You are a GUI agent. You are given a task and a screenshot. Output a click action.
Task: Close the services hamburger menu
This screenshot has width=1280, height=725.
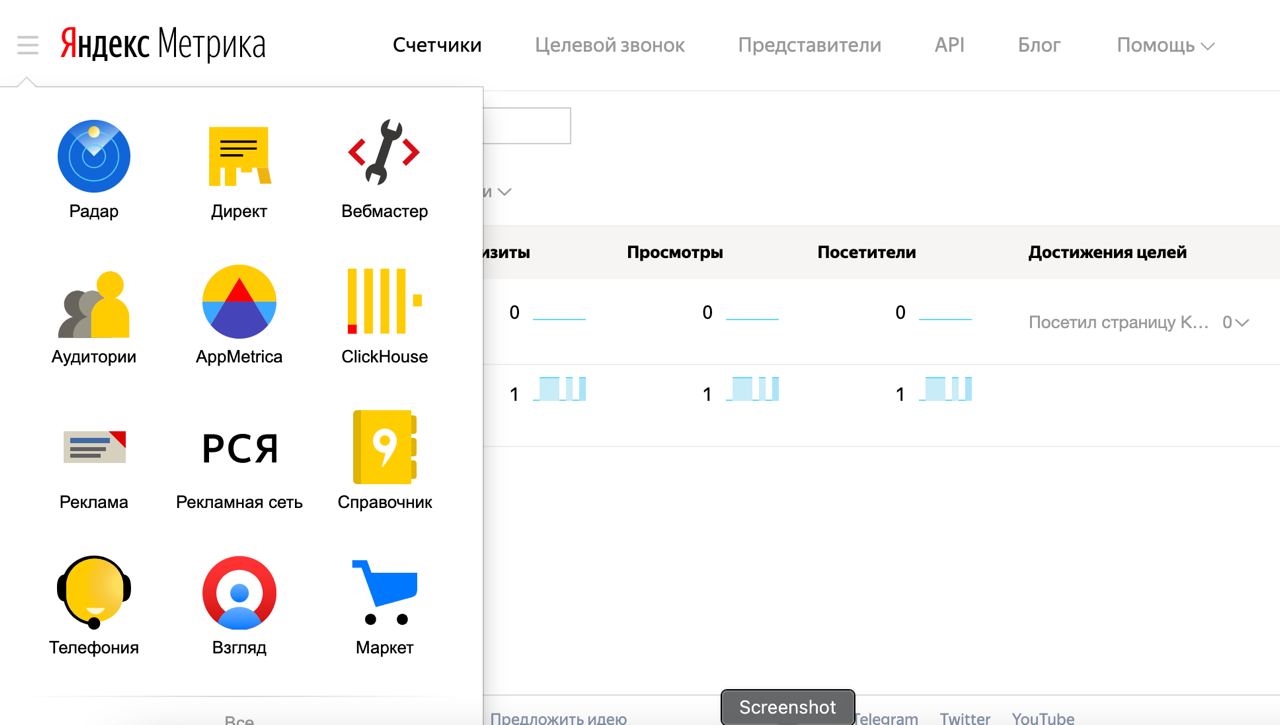point(28,45)
